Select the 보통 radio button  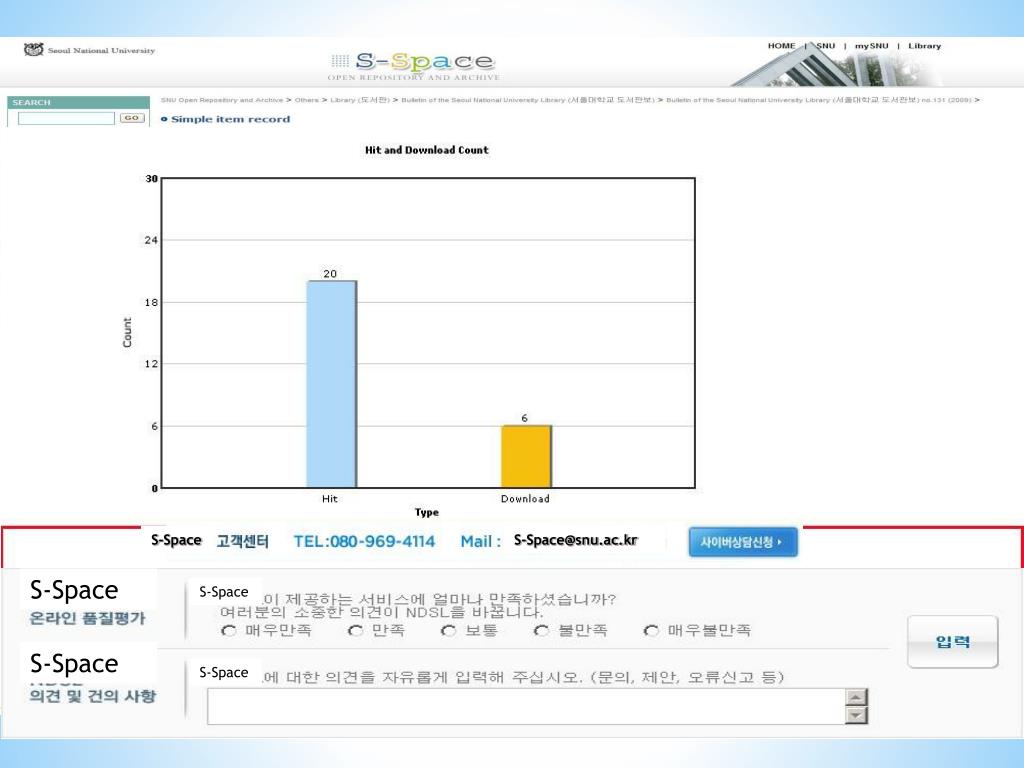click(x=448, y=630)
